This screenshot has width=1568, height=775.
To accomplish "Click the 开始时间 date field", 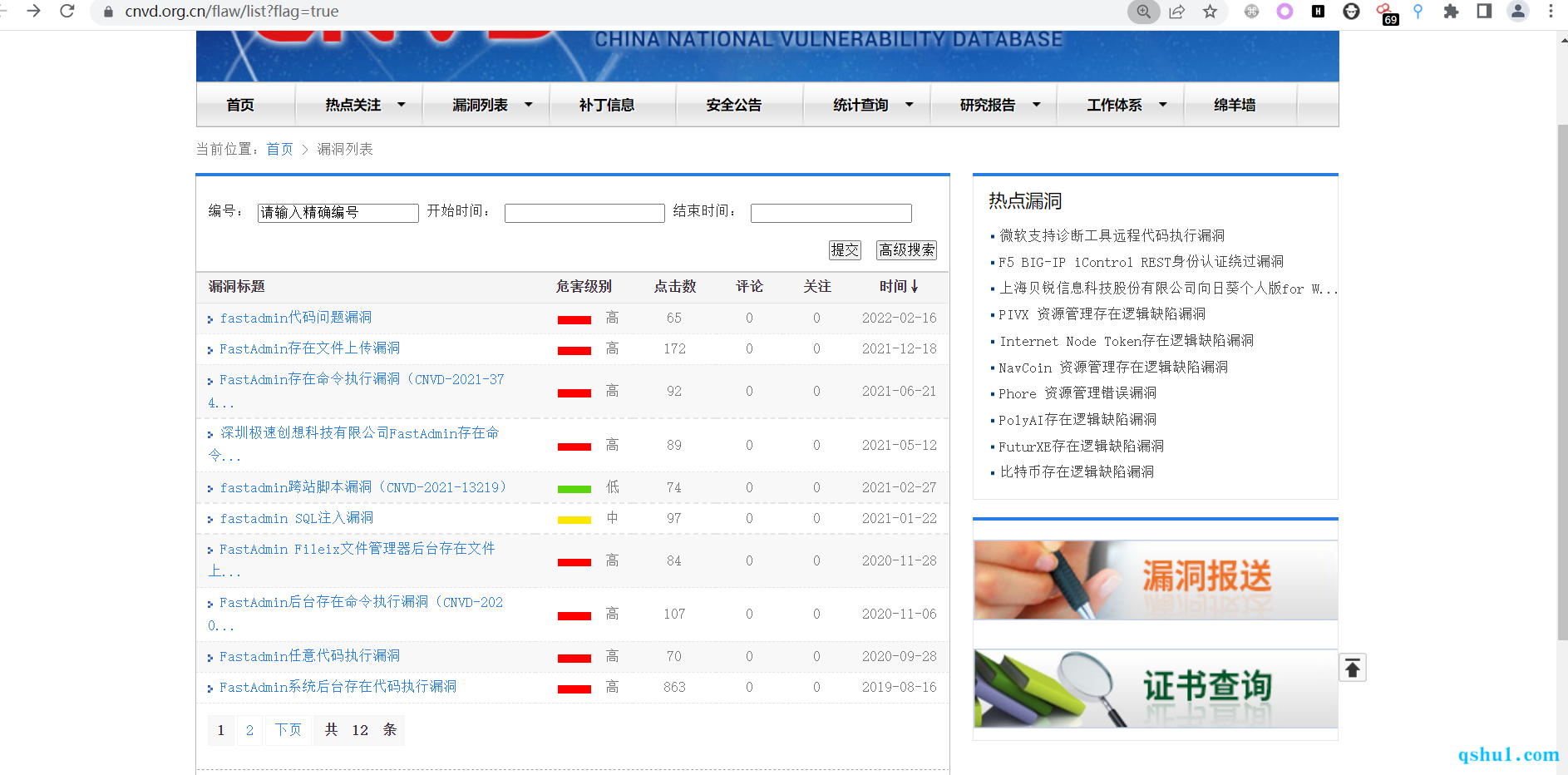I will [584, 213].
